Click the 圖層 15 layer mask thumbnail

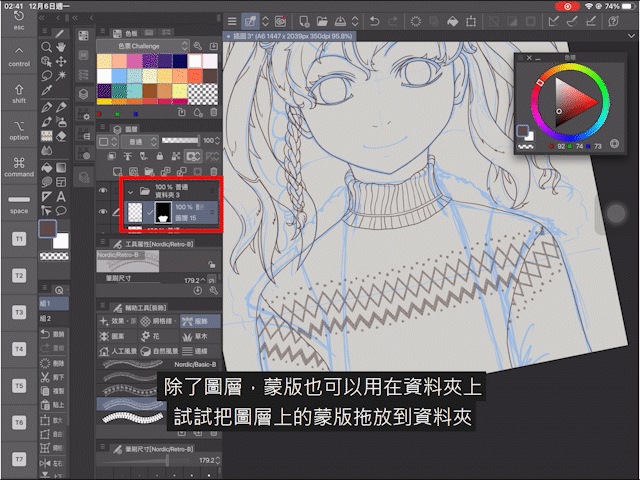click(x=163, y=212)
